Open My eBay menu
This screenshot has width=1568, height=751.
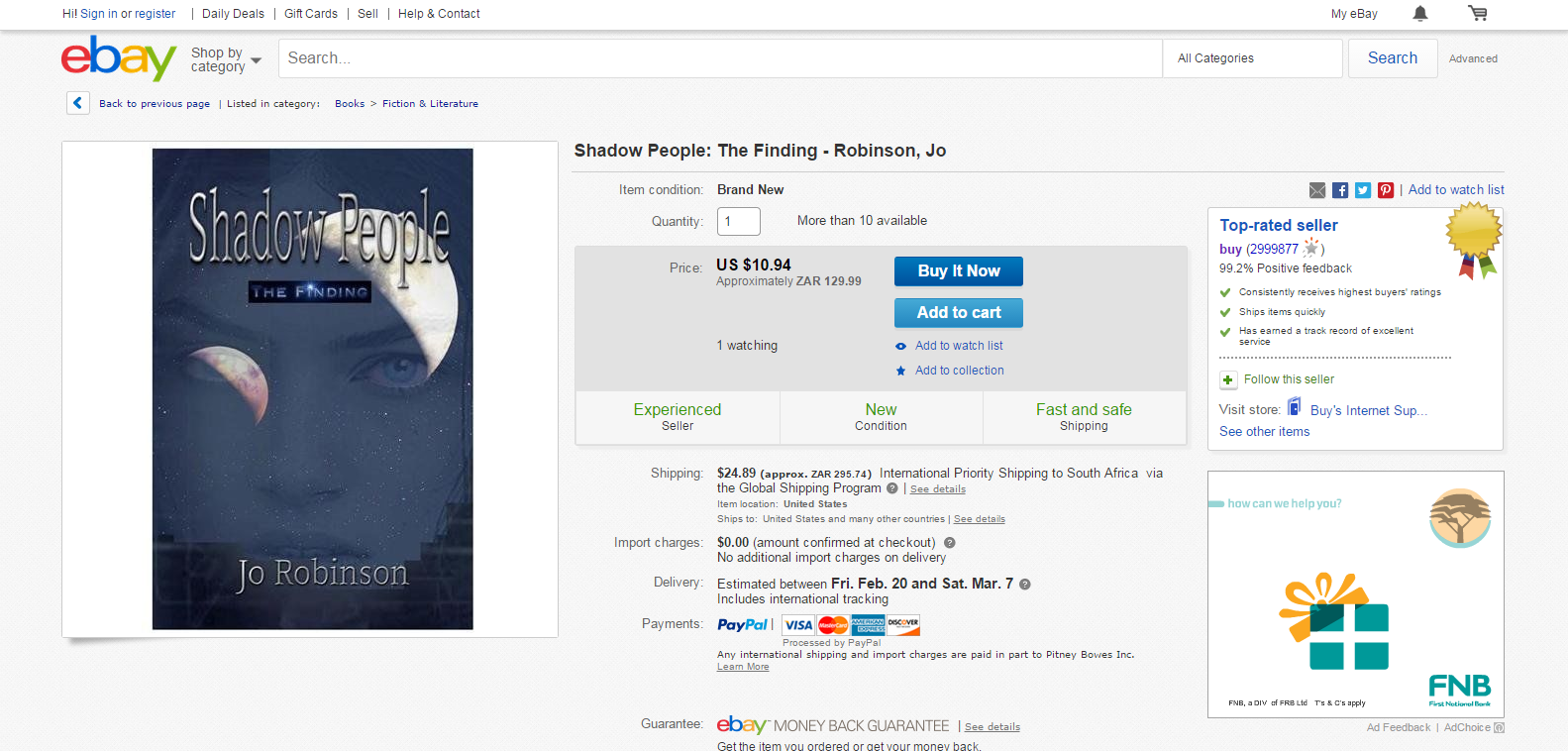click(x=1354, y=14)
